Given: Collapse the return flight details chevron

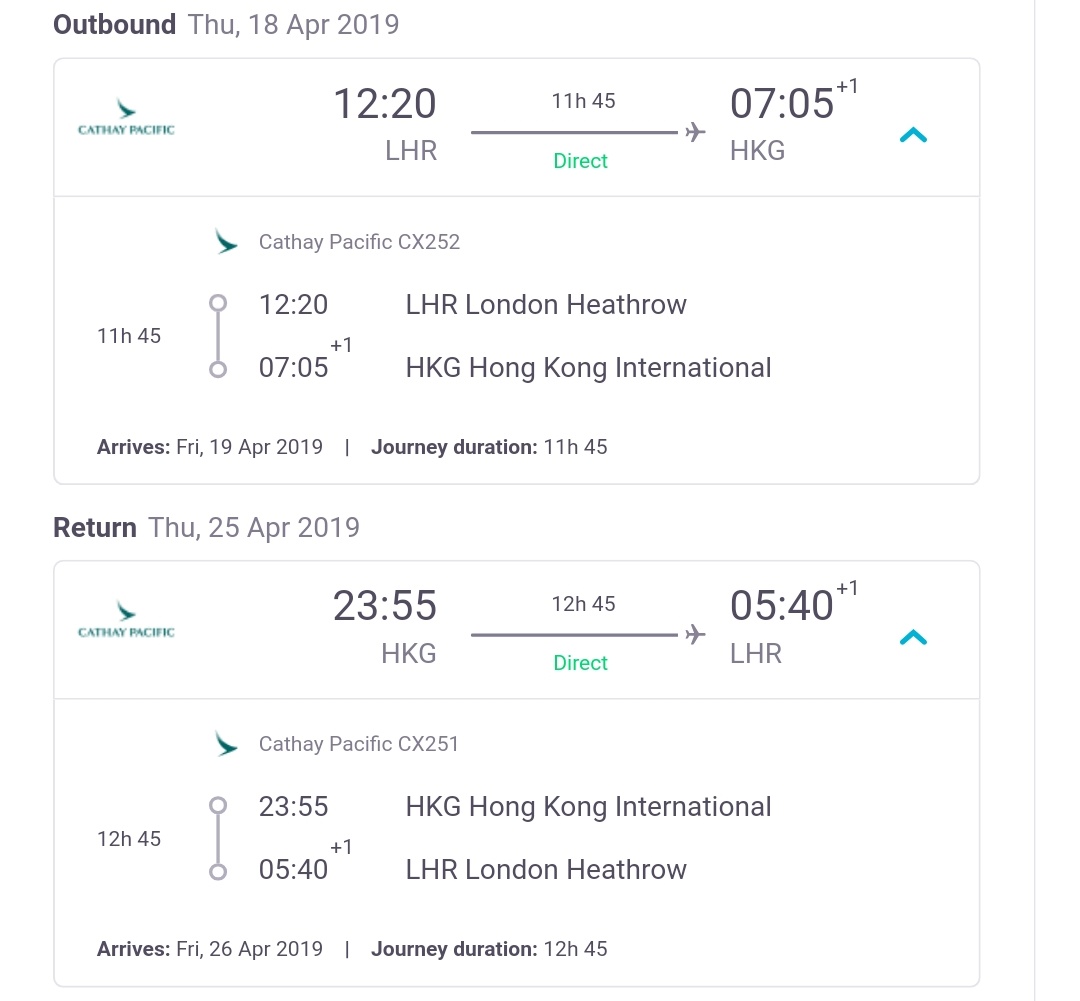Looking at the screenshot, I should pos(913,637).
